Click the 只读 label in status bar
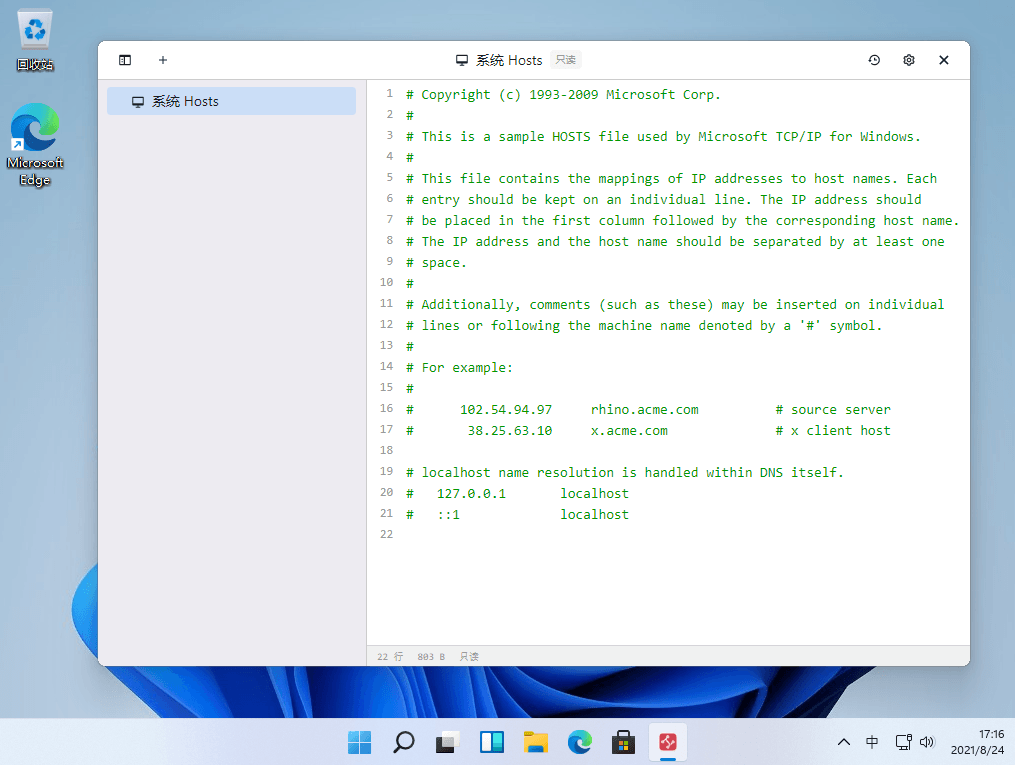1015x765 pixels. tap(469, 656)
